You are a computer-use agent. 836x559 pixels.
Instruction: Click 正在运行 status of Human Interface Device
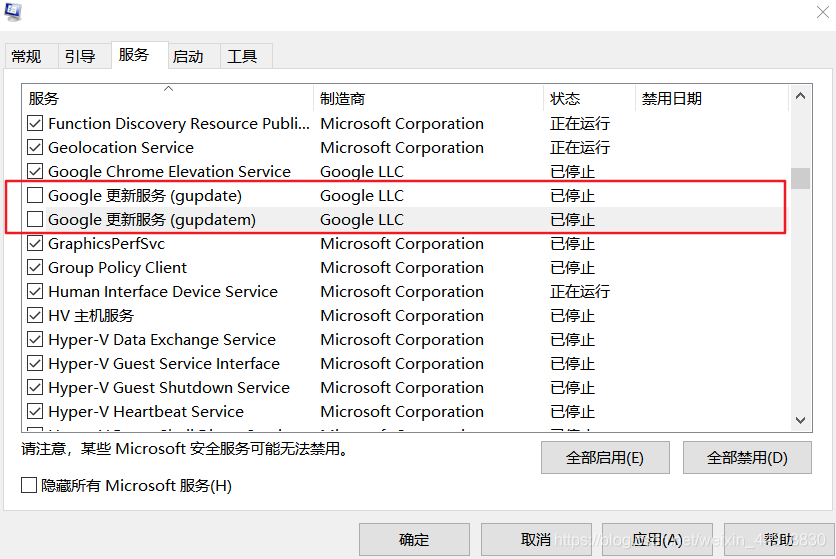point(580,292)
